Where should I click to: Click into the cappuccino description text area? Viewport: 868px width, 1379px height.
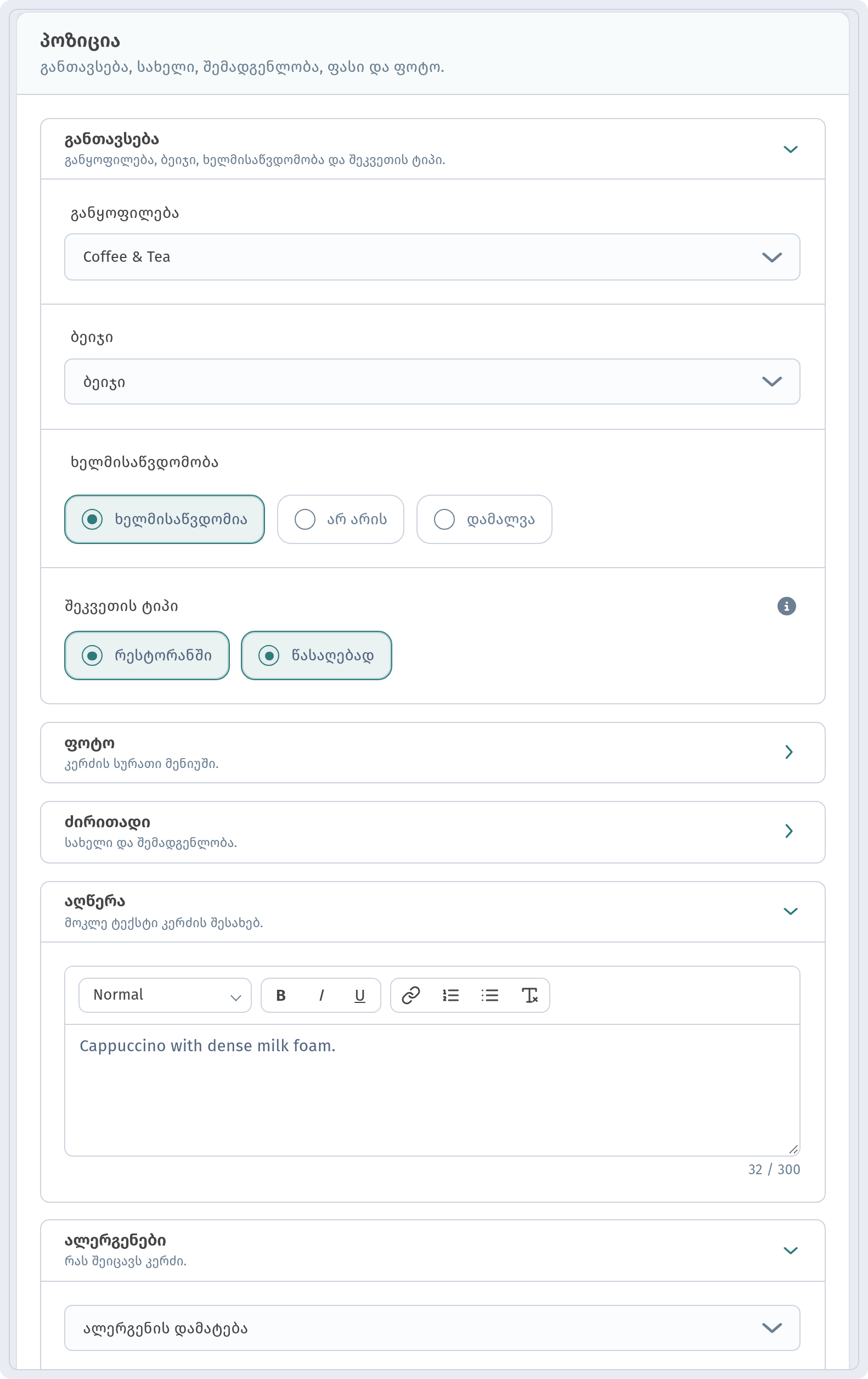432,1090
